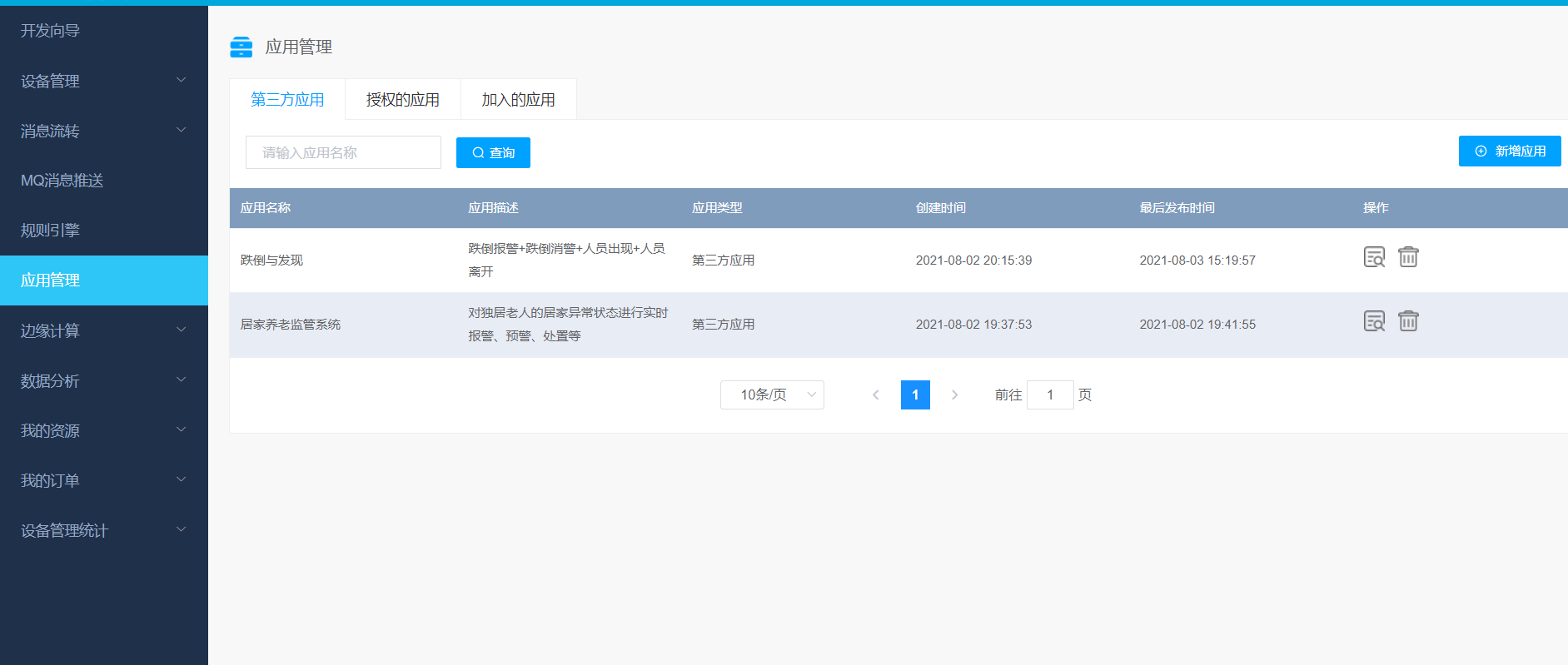The width and height of the screenshot is (1568, 665).
Task: Click the 新增应用 button
Action: coord(1510,151)
